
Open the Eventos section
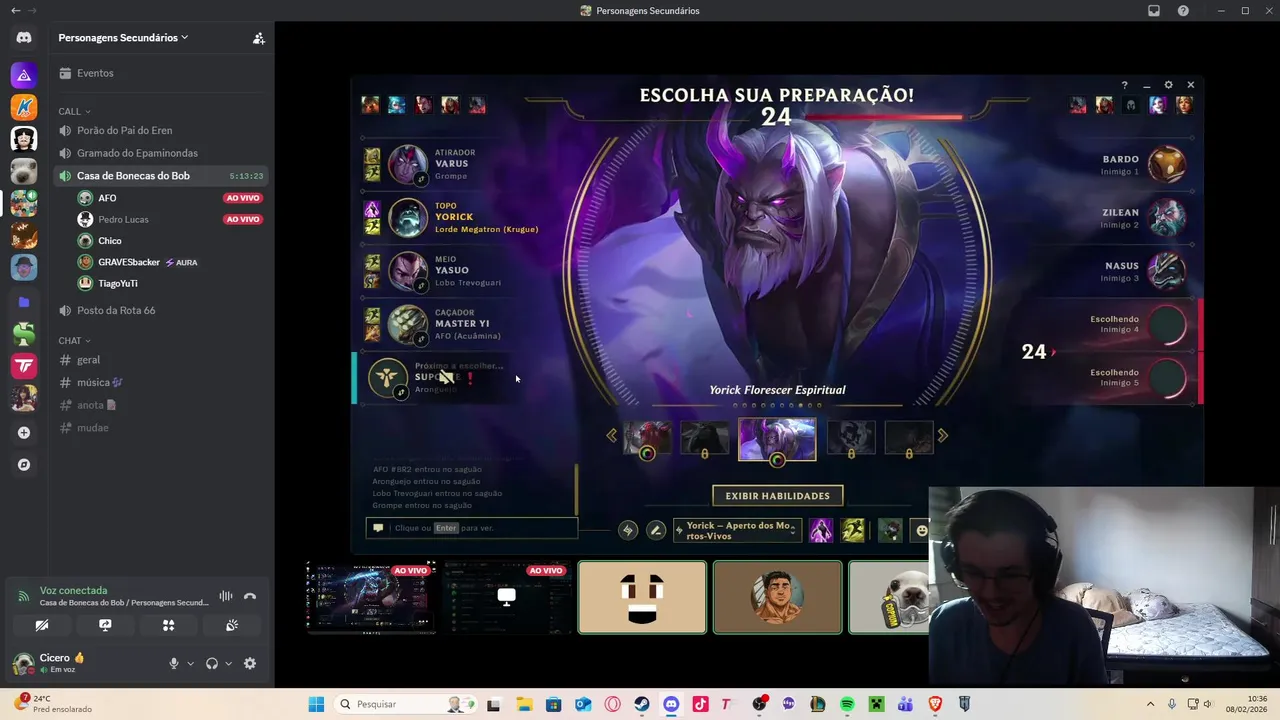(x=160, y=73)
